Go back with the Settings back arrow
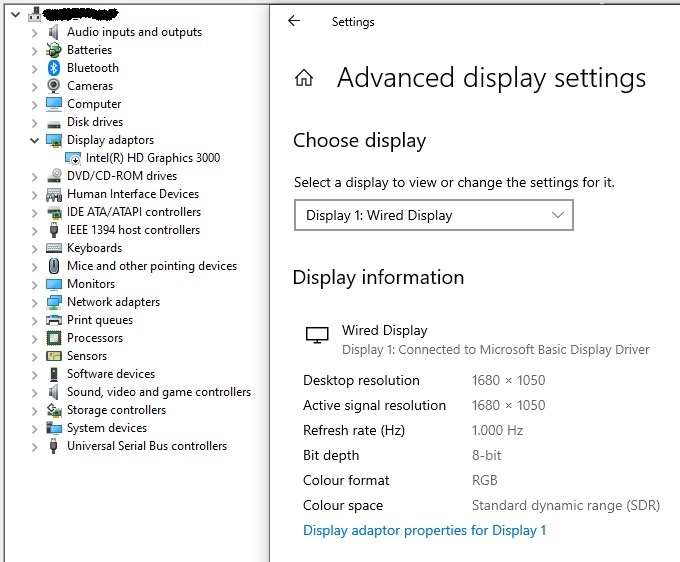 click(294, 21)
